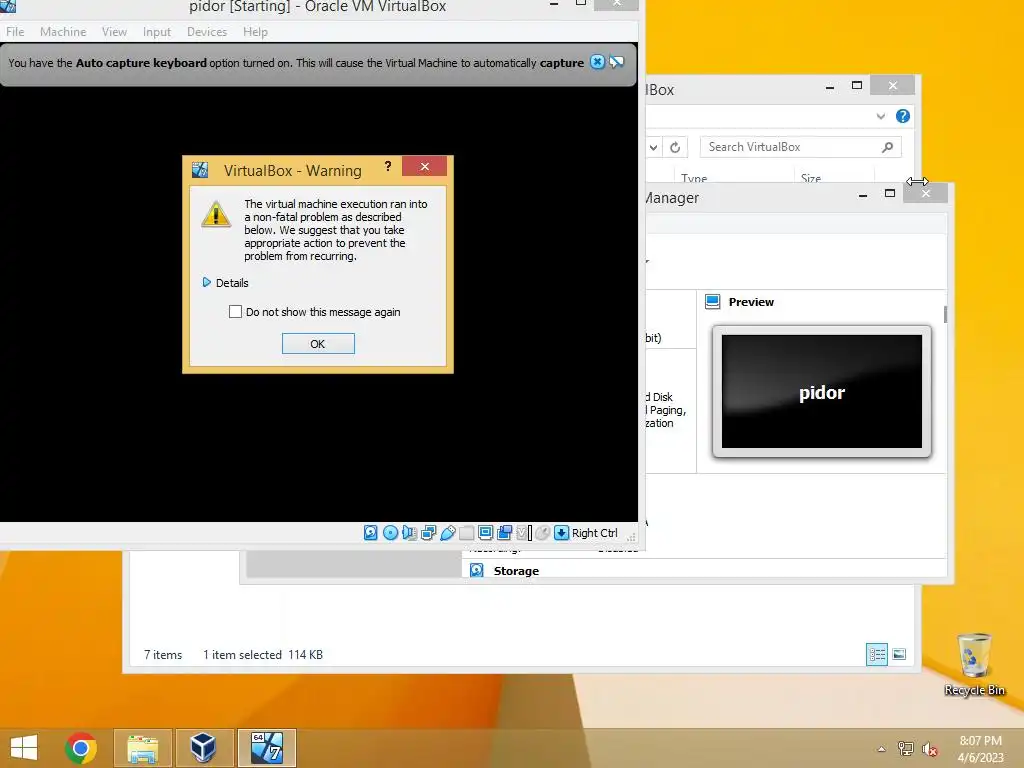Click the shared folders status icon
This screenshot has height=768, width=1024.
(466, 533)
